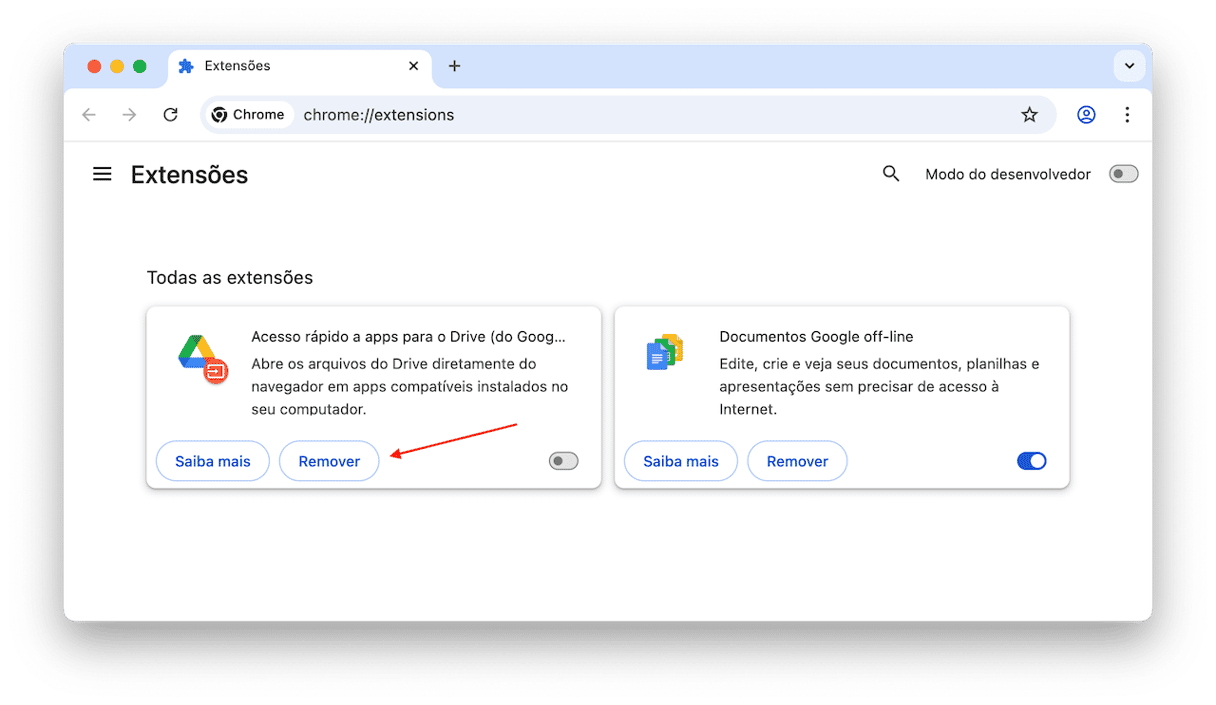Image resolution: width=1216 pixels, height=705 pixels.
Task: Bookmark this page with the star icon
Action: [x=1029, y=115]
